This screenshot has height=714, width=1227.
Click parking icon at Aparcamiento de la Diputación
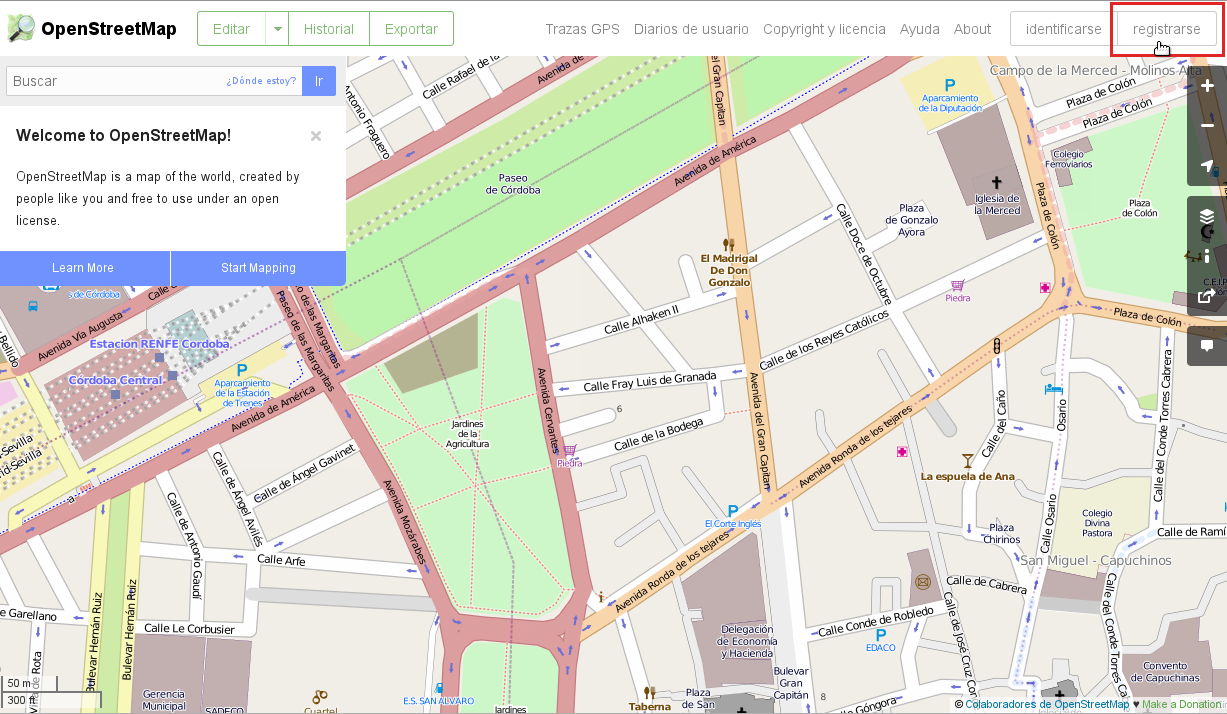[x=950, y=85]
